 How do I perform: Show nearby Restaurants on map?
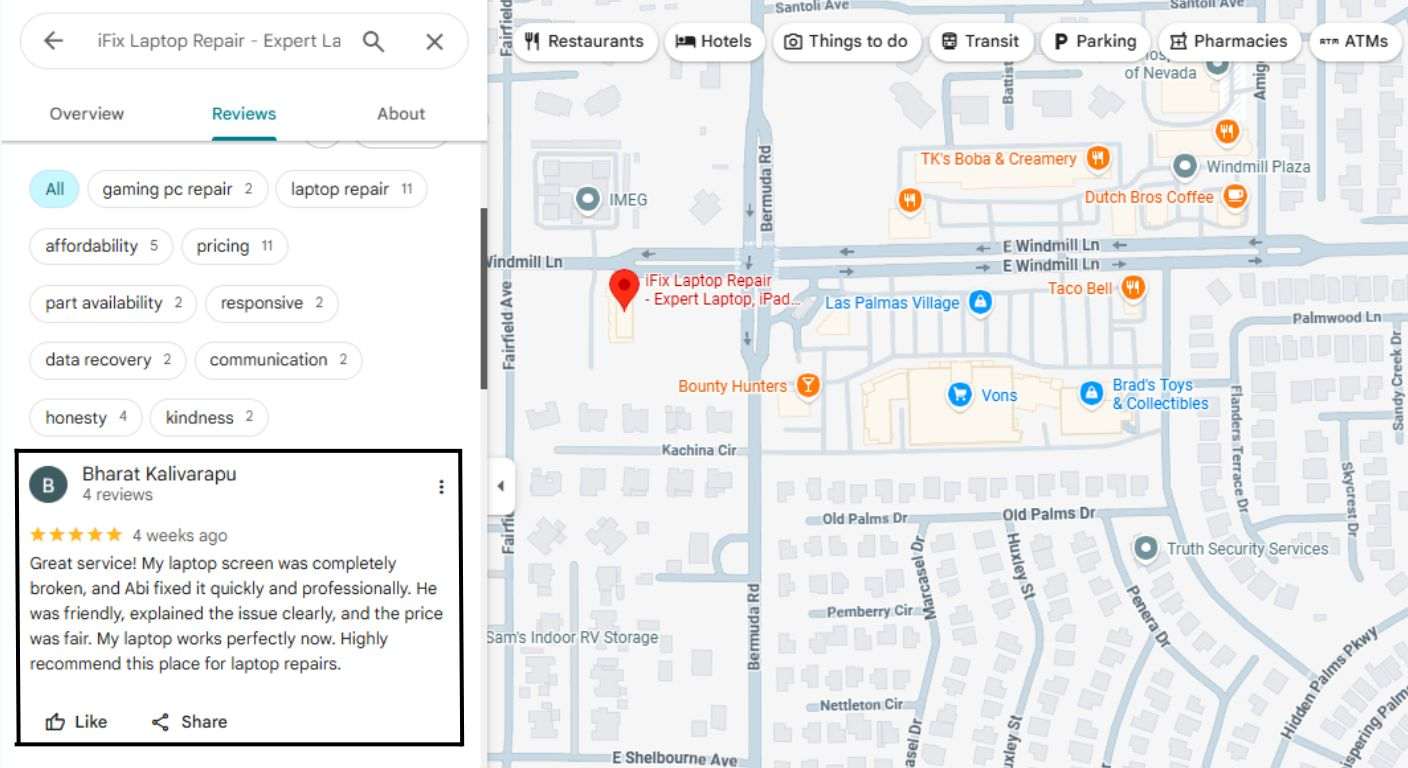[584, 41]
